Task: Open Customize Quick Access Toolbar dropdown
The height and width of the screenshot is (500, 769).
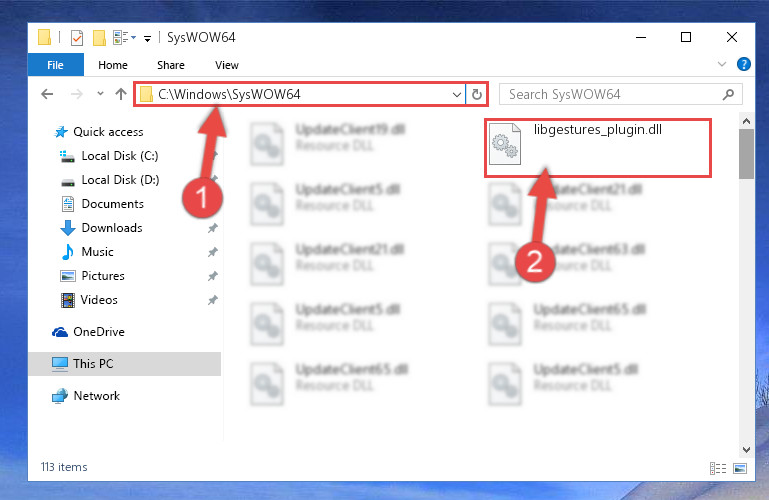Action: pyautogui.click(x=147, y=38)
